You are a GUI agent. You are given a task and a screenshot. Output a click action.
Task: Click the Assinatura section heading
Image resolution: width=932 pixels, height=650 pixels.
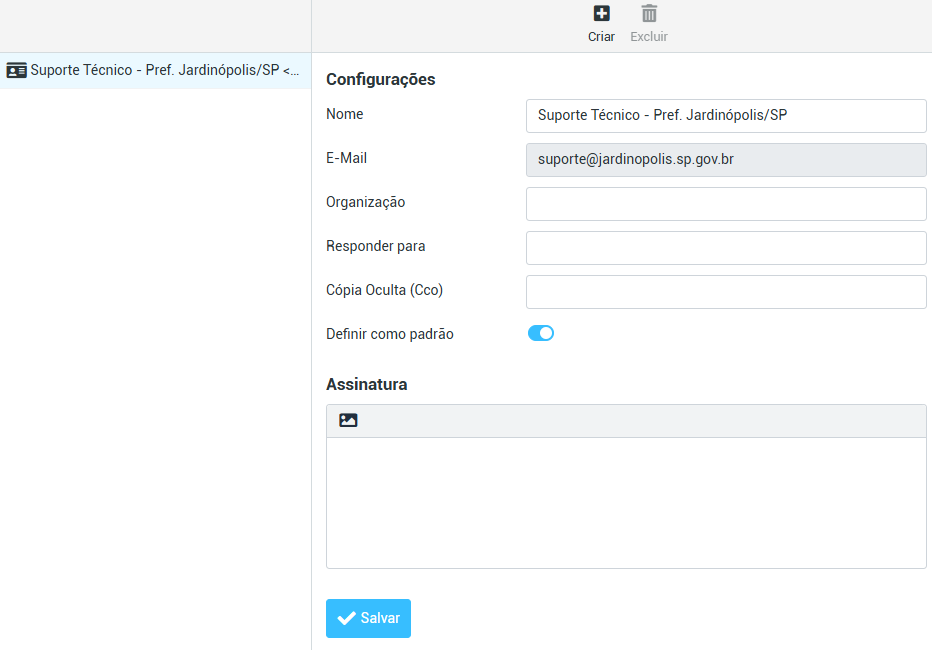pyautogui.click(x=367, y=384)
